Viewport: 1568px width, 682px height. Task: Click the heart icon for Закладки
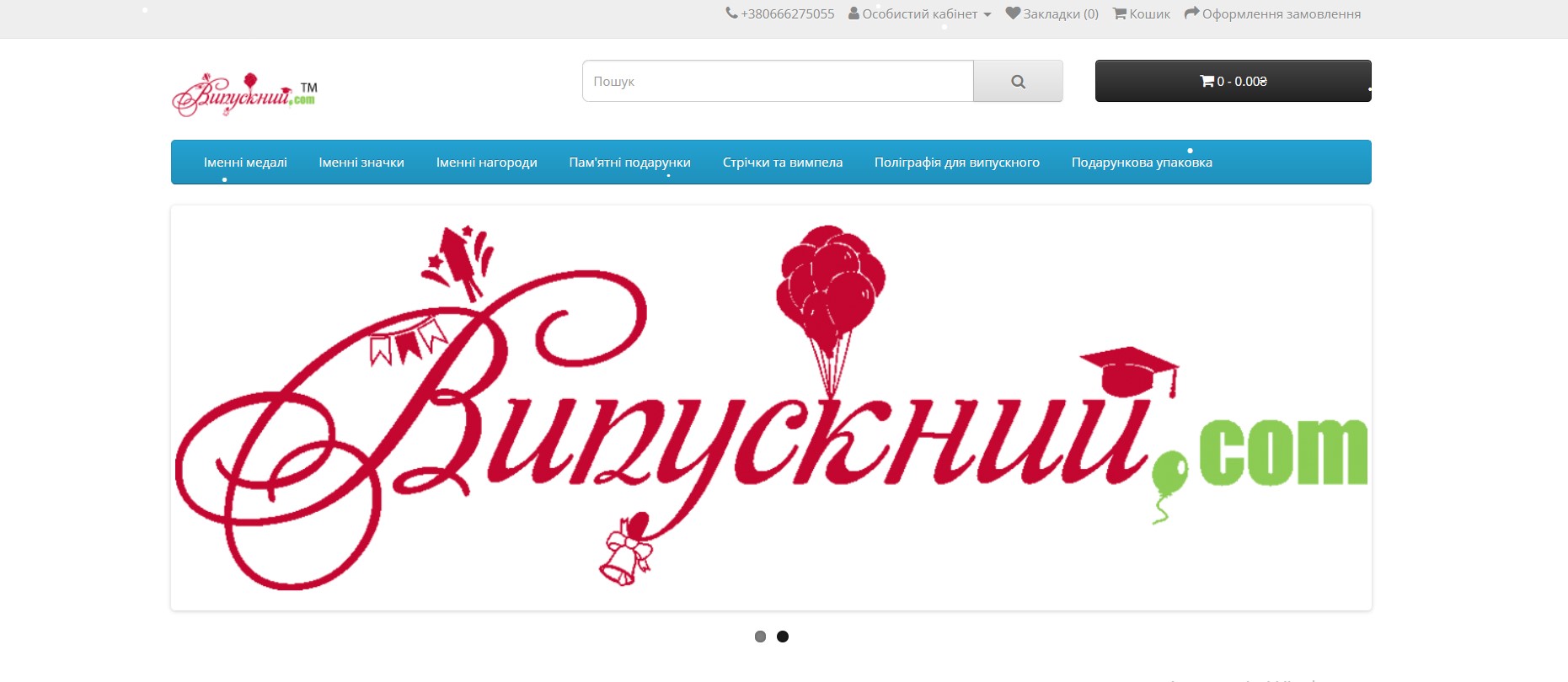tap(1013, 13)
